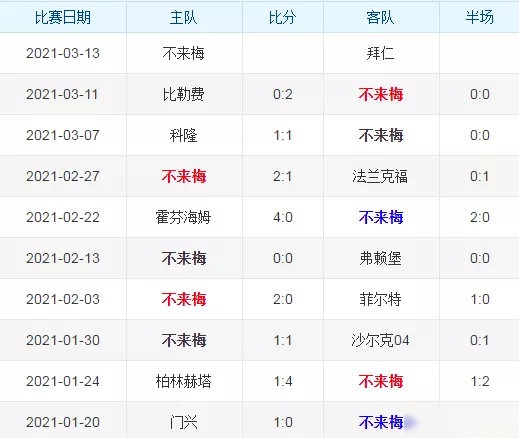Click score 1:0 in 门兴 row
This screenshot has height=438, width=519.
283,422
